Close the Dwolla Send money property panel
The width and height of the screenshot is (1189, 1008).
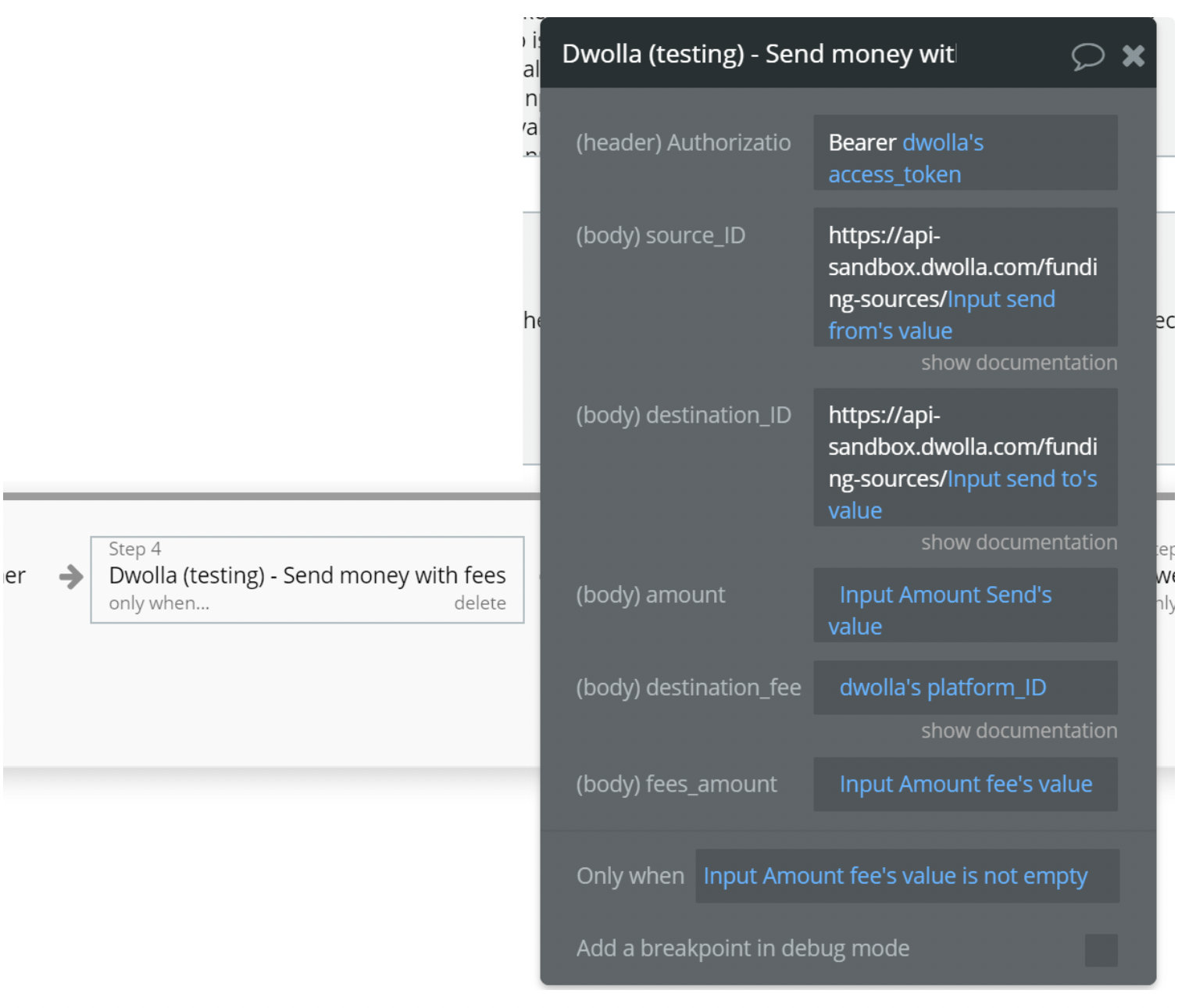[1134, 55]
